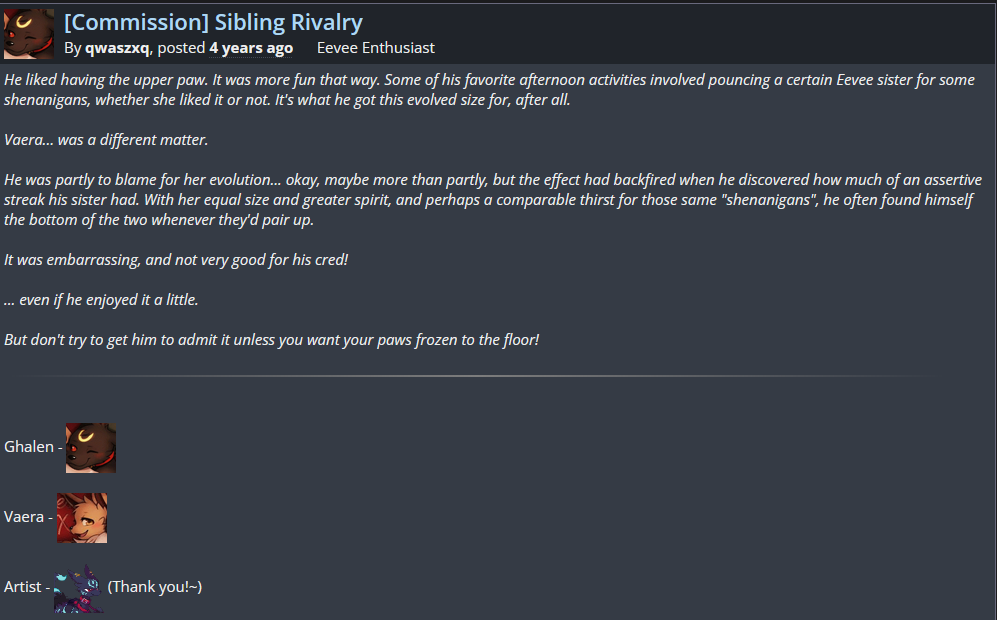Click the line "It was embarrassing"
This screenshot has width=997, height=620.
coord(175,260)
